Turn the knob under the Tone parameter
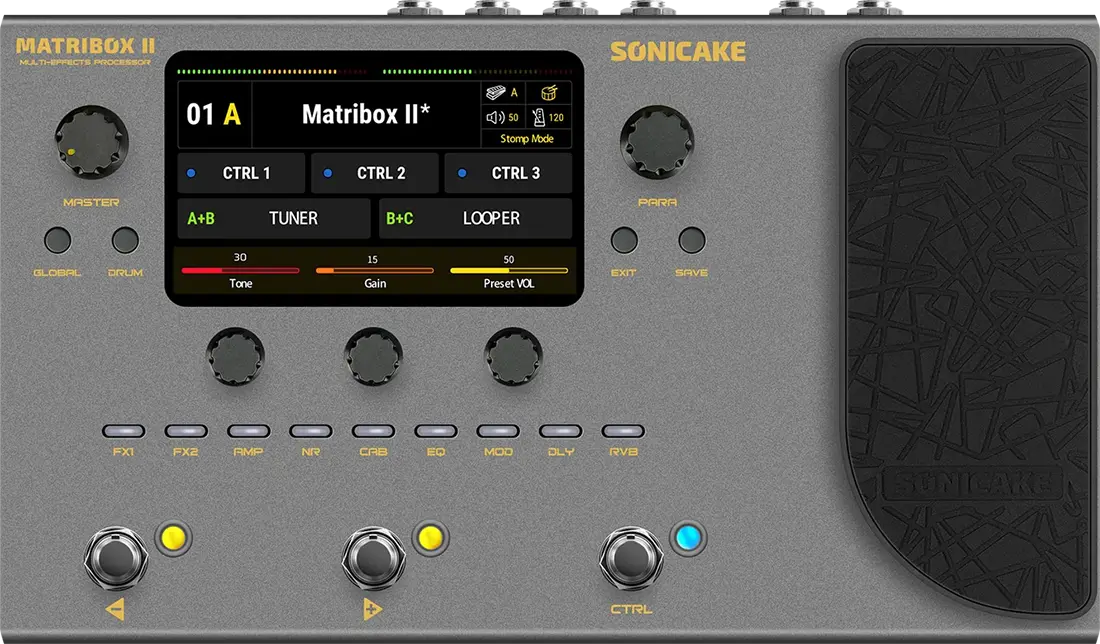The height and width of the screenshot is (644, 1100). pos(235,356)
